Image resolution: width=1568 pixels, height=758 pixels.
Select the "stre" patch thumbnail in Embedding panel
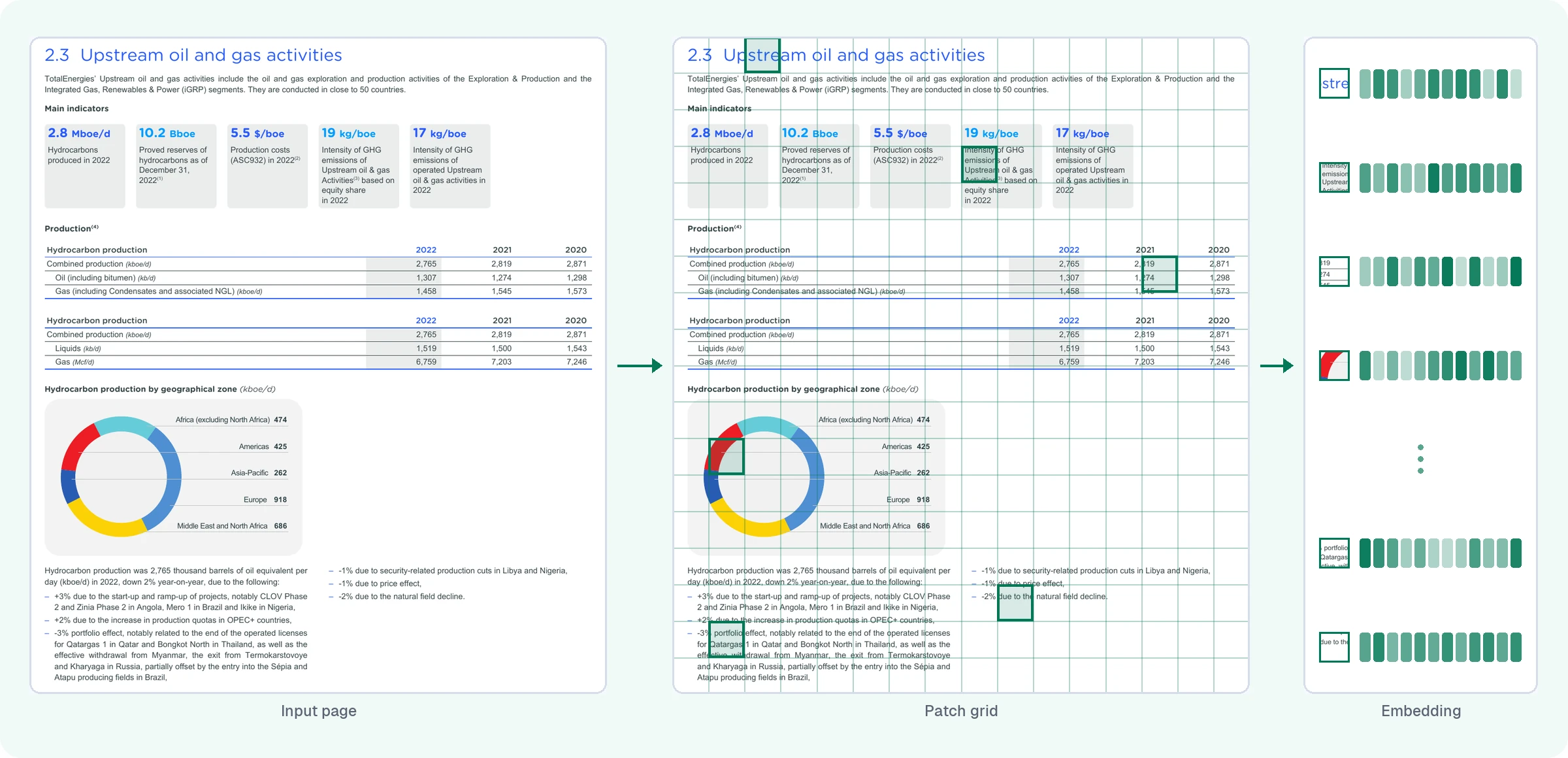coord(1334,84)
